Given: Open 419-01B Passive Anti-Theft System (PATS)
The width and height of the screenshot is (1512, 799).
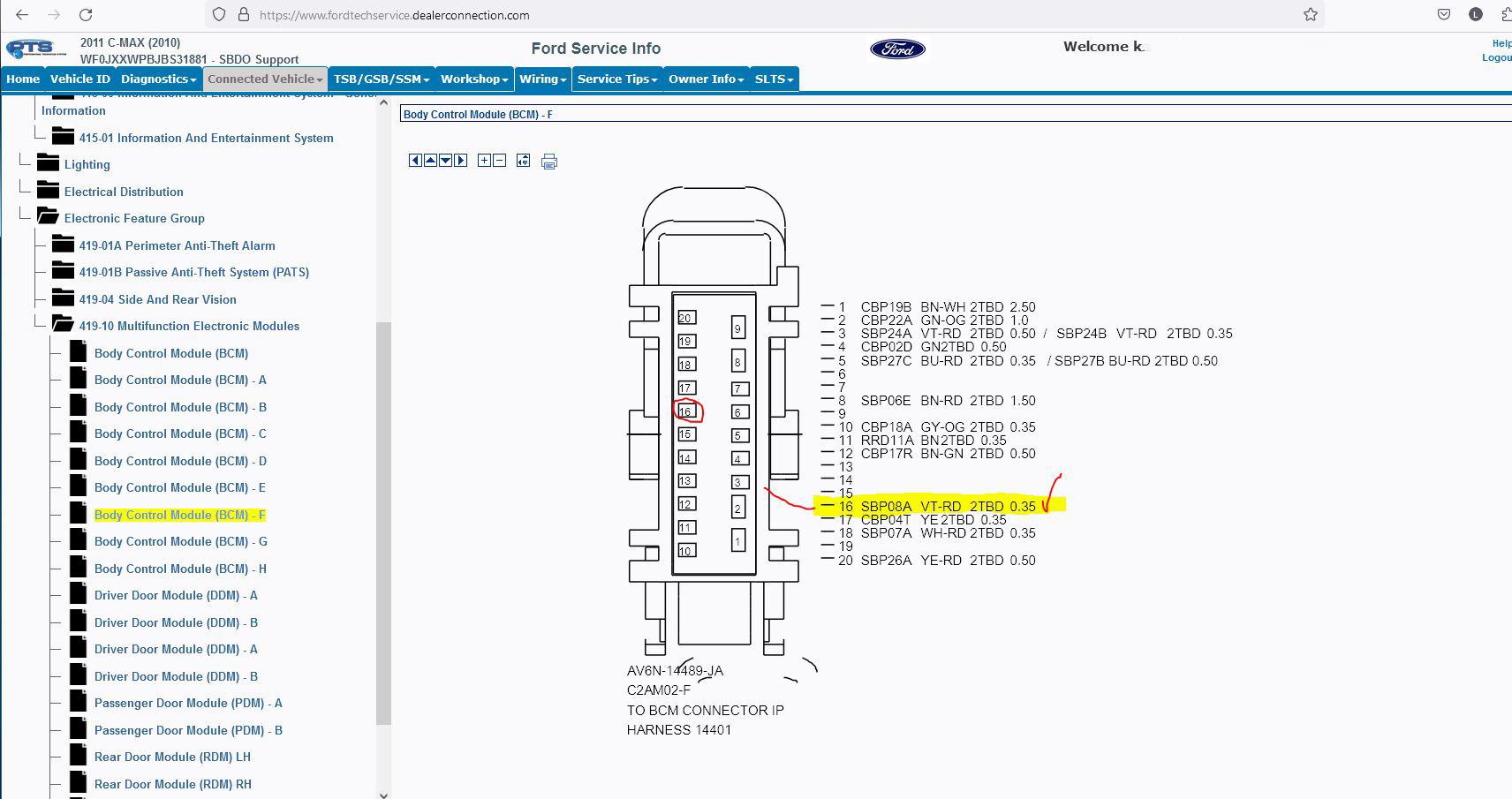Looking at the screenshot, I should click(x=194, y=272).
